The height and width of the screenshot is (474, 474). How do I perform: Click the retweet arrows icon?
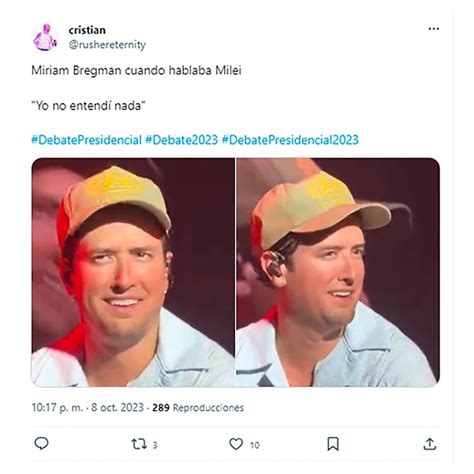tap(139, 444)
